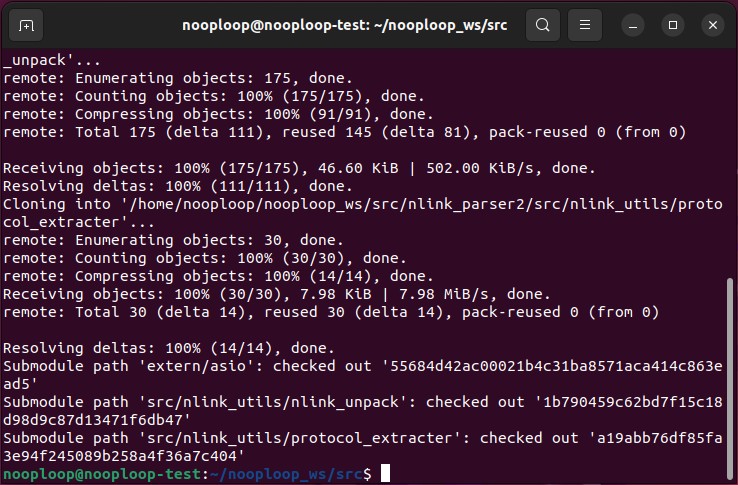
Task: Click the blue ~/nooploop_ws/src prompt path
Action: click(289, 473)
